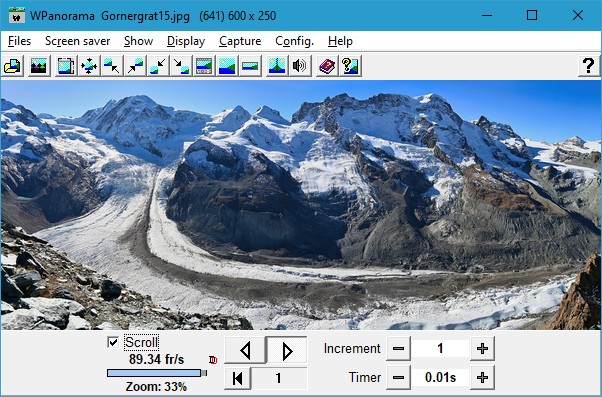Click the Zoom: 33% label

tap(156, 386)
